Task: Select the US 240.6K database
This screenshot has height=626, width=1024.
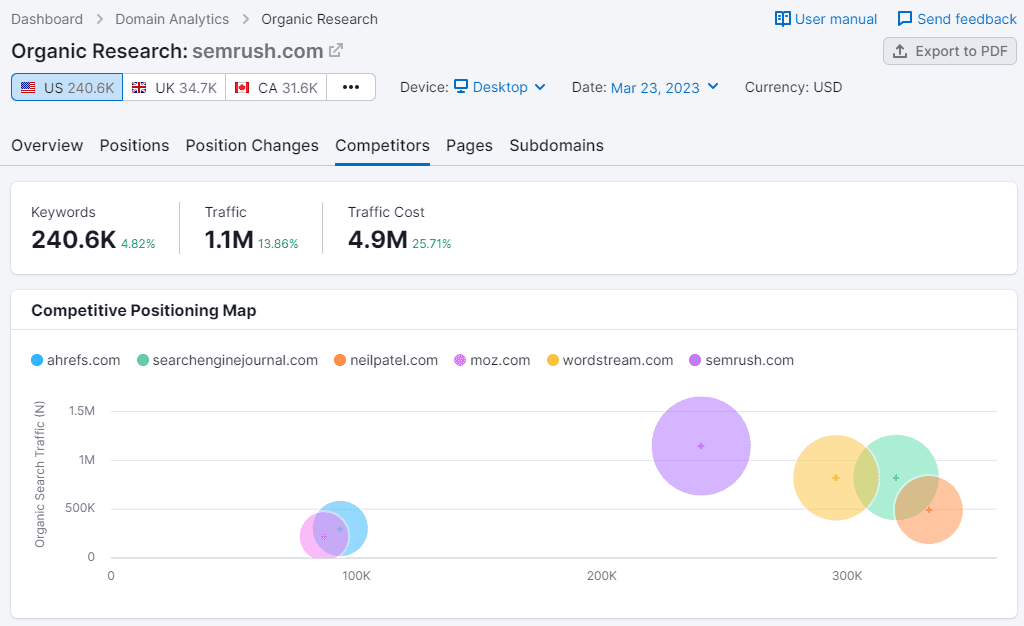Action: (x=67, y=87)
